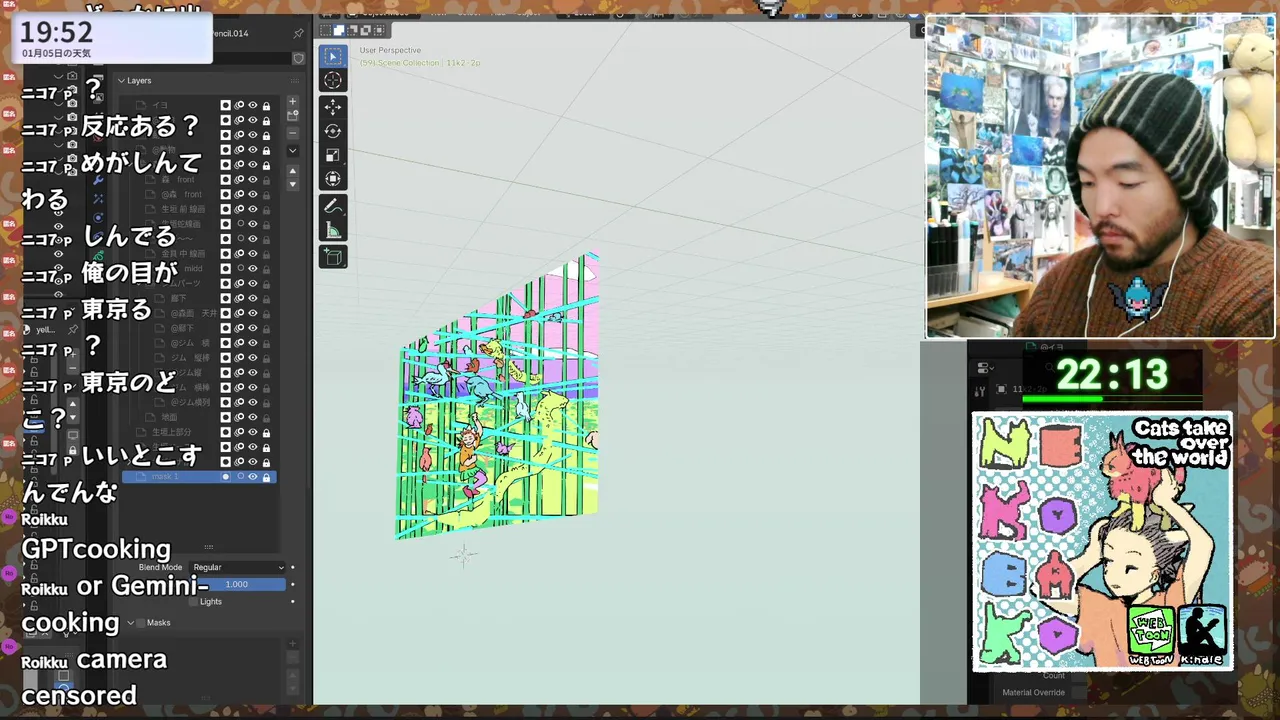This screenshot has height=720, width=1280.
Task: Select the grease pencil drawing in viewport
Action: point(497,398)
